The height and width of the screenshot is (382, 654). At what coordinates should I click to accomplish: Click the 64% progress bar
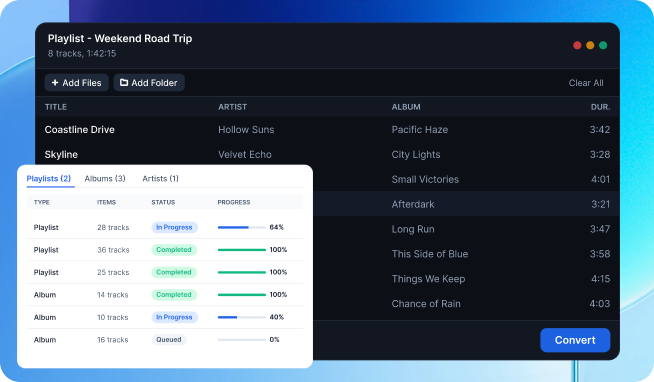coord(242,228)
